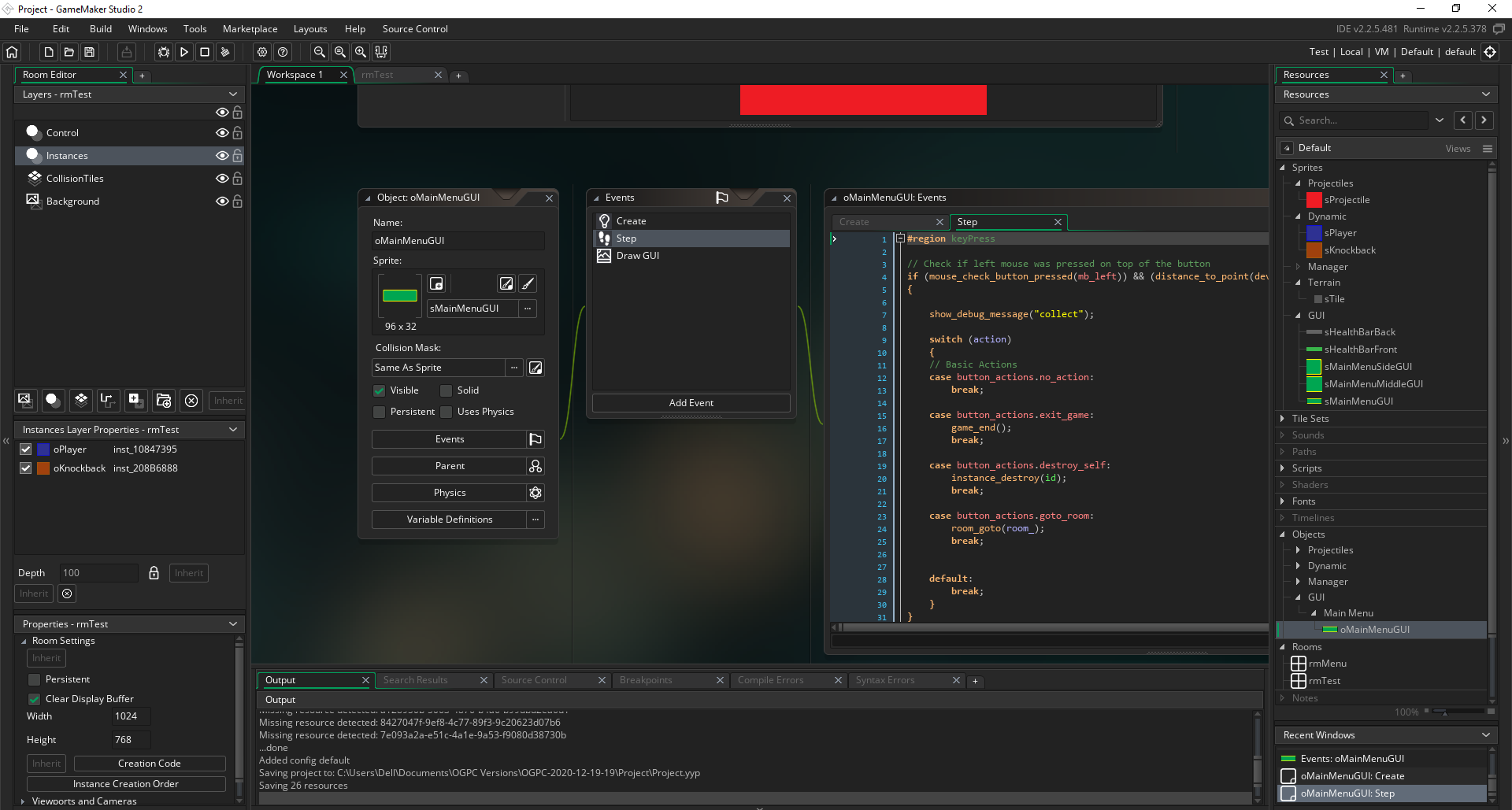The width and height of the screenshot is (1512, 810).
Task: Open GameMaker preferences via the gear icon
Action: [x=262, y=52]
